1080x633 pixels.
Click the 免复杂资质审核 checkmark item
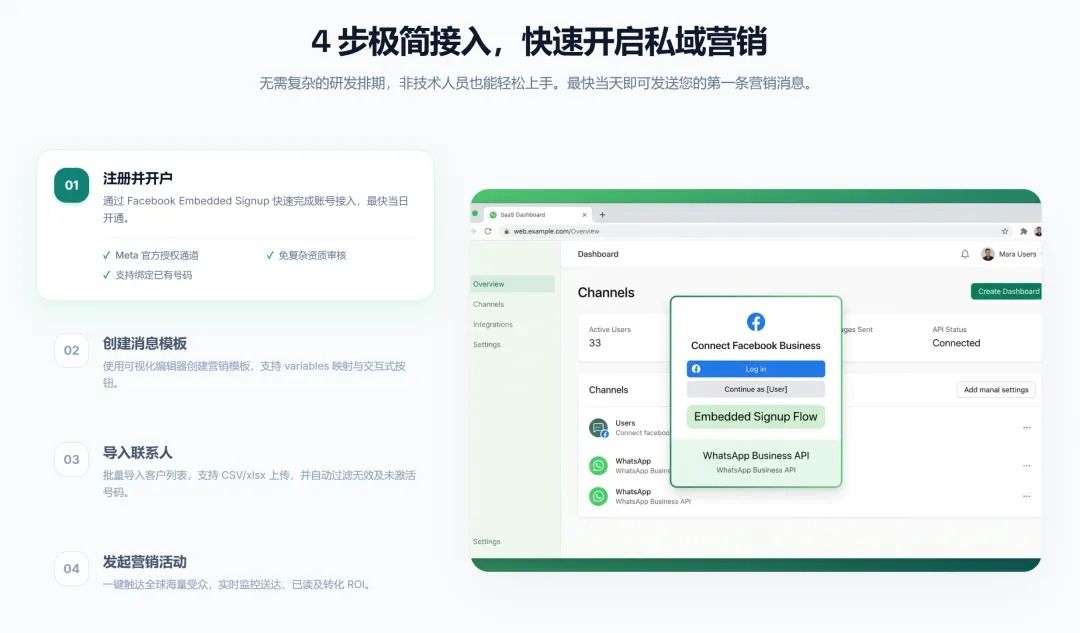click(307, 255)
